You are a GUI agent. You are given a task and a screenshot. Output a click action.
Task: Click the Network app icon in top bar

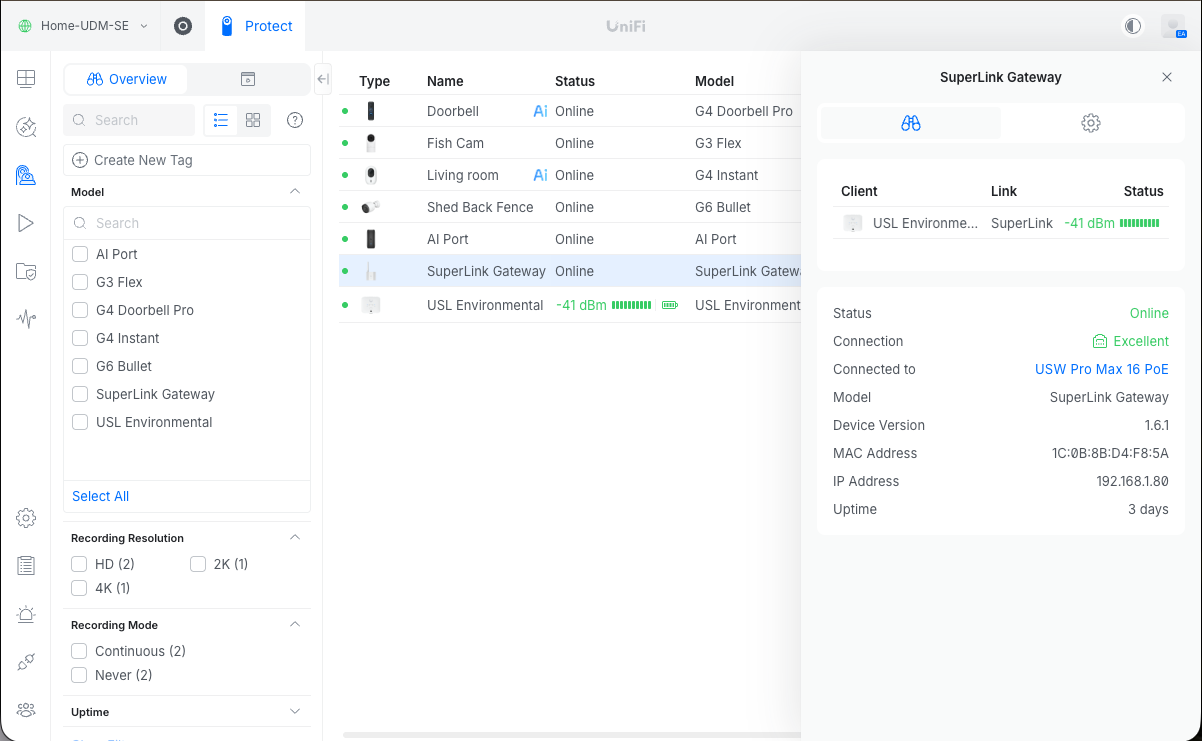[182, 26]
